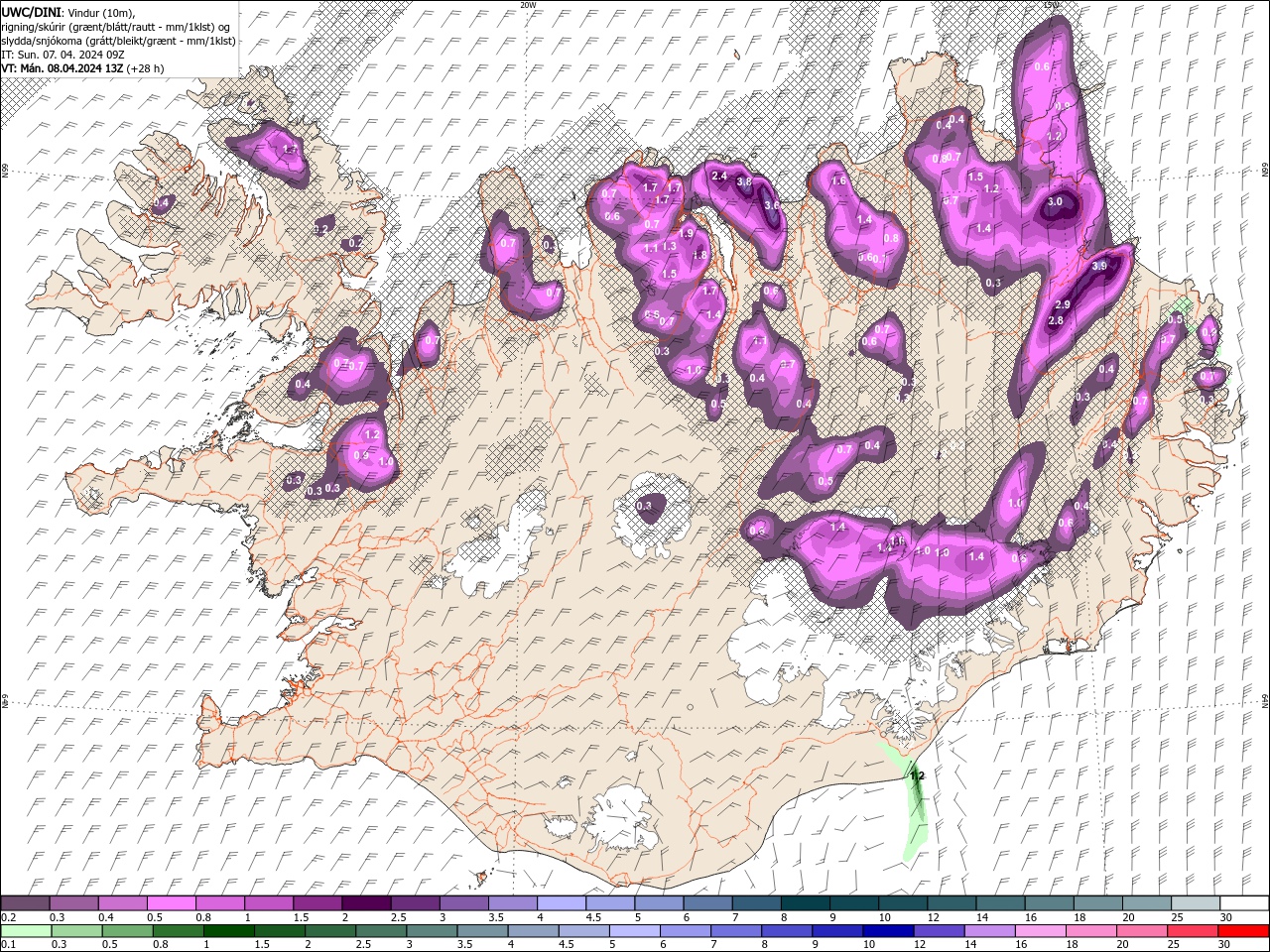Click the dark teal swatch labeled 8 in the top row
The width and height of the screenshot is (1270, 952).
806,903
